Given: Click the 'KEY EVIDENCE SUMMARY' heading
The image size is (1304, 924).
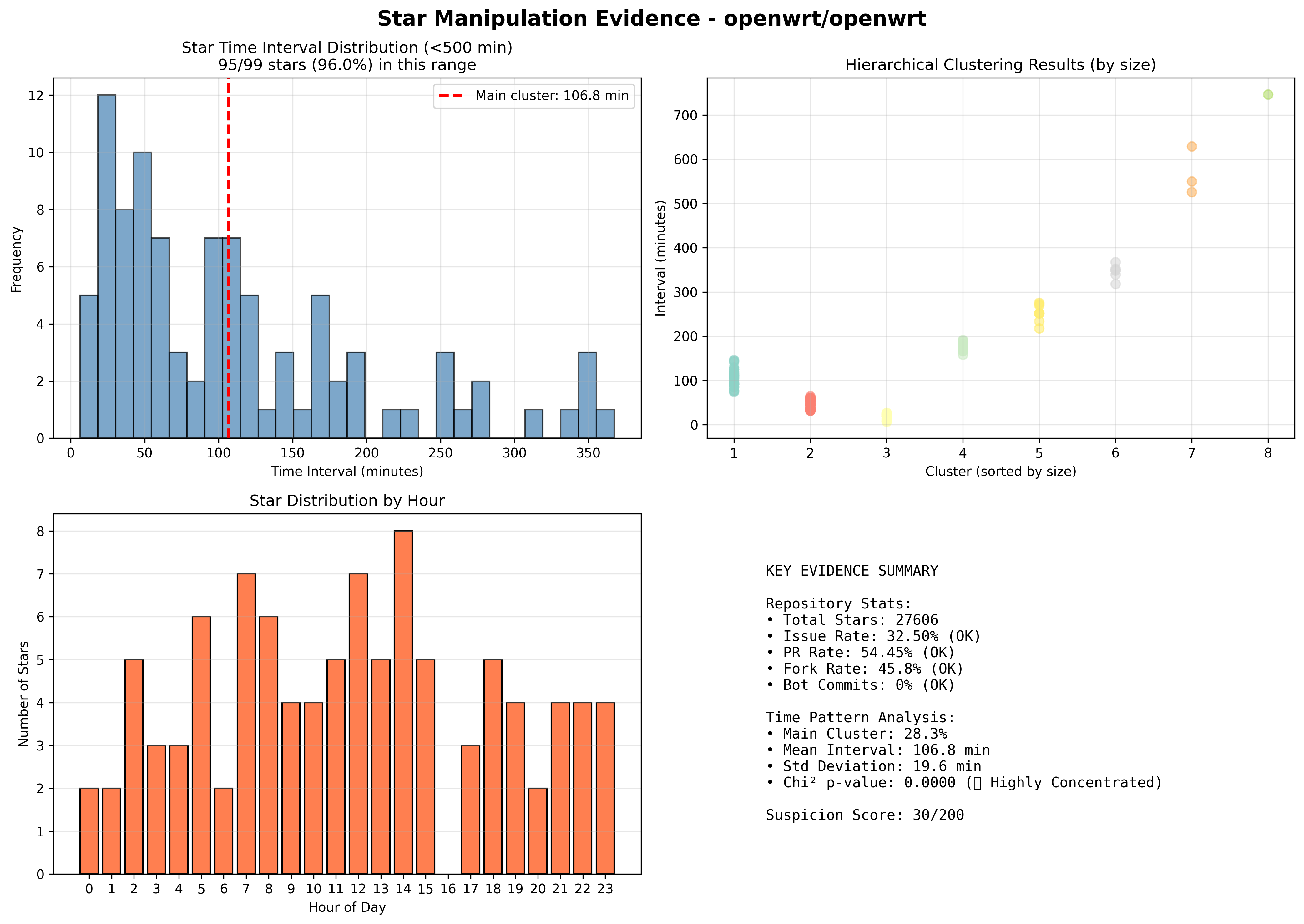Looking at the screenshot, I should pyautogui.click(x=852, y=571).
